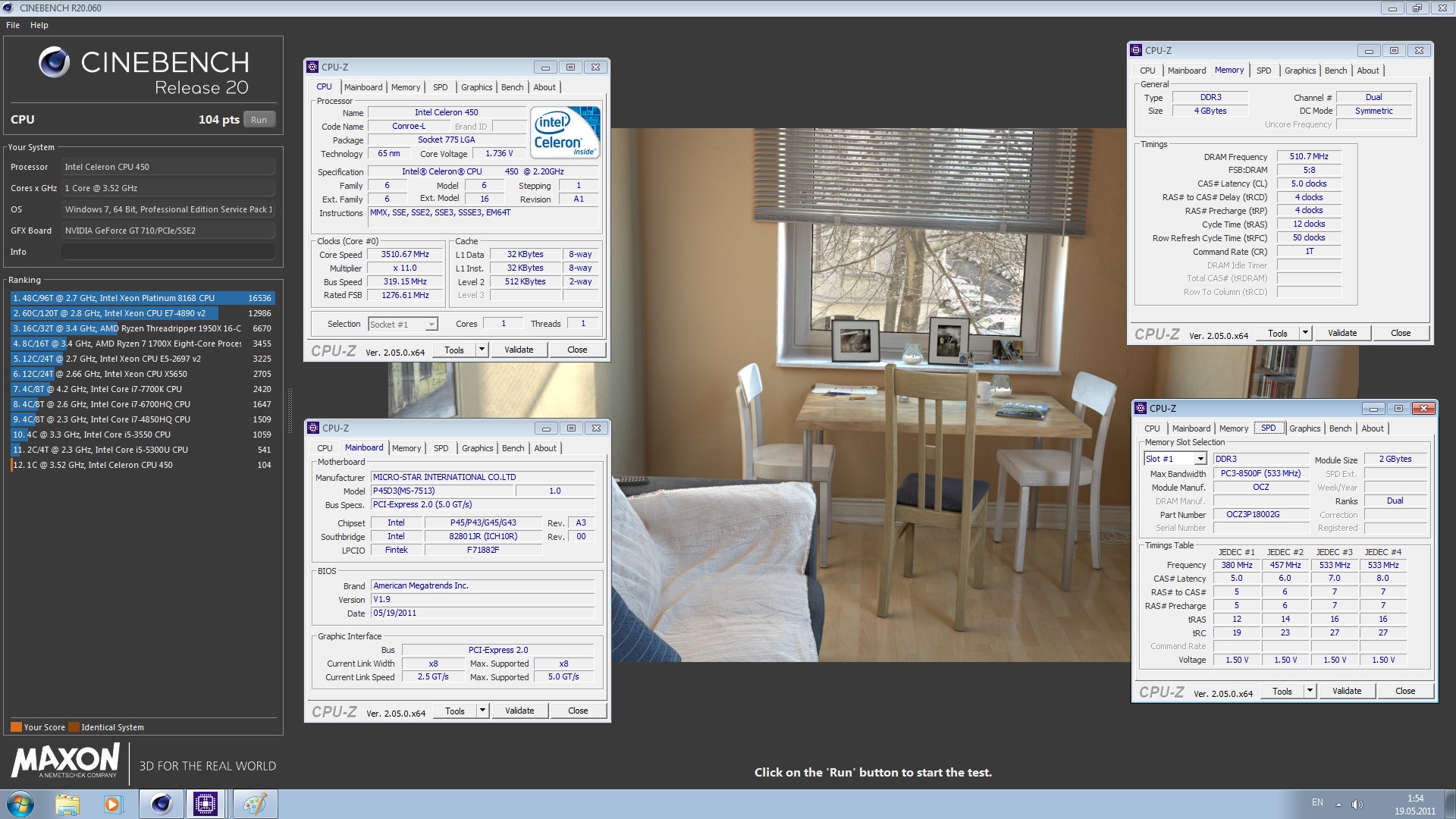Click Core Speed value 3510.67 MHz
Image resolution: width=1456 pixels, height=819 pixels.
point(405,255)
